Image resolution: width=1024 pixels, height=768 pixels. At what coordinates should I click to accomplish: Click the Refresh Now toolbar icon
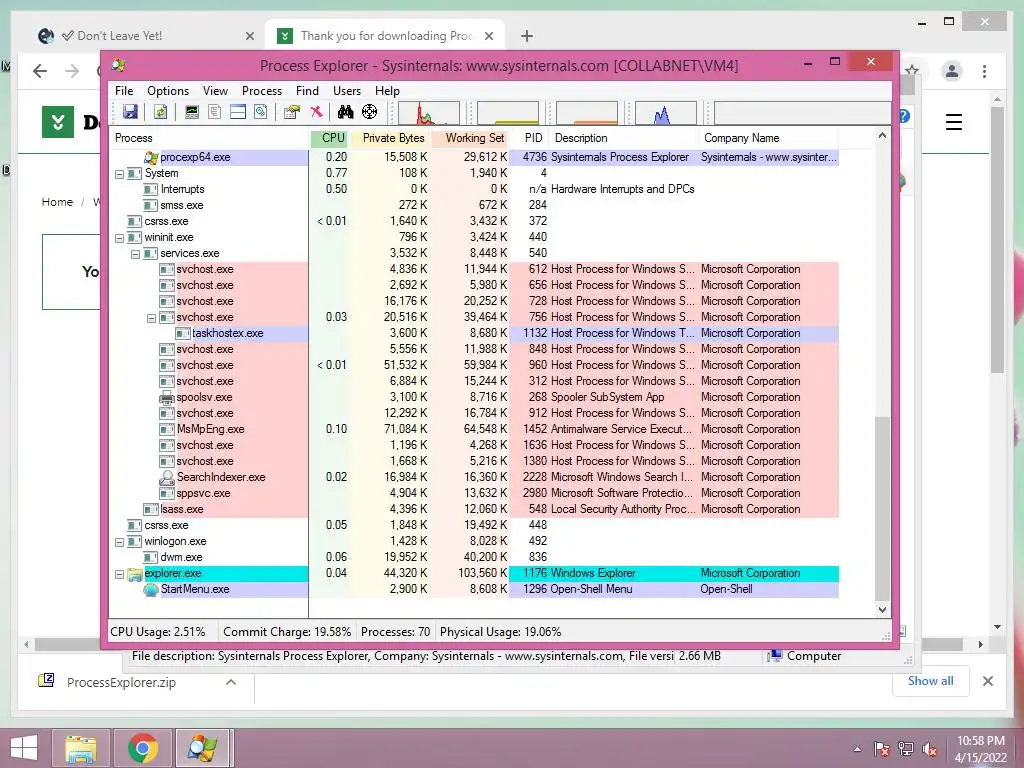click(x=160, y=112)
